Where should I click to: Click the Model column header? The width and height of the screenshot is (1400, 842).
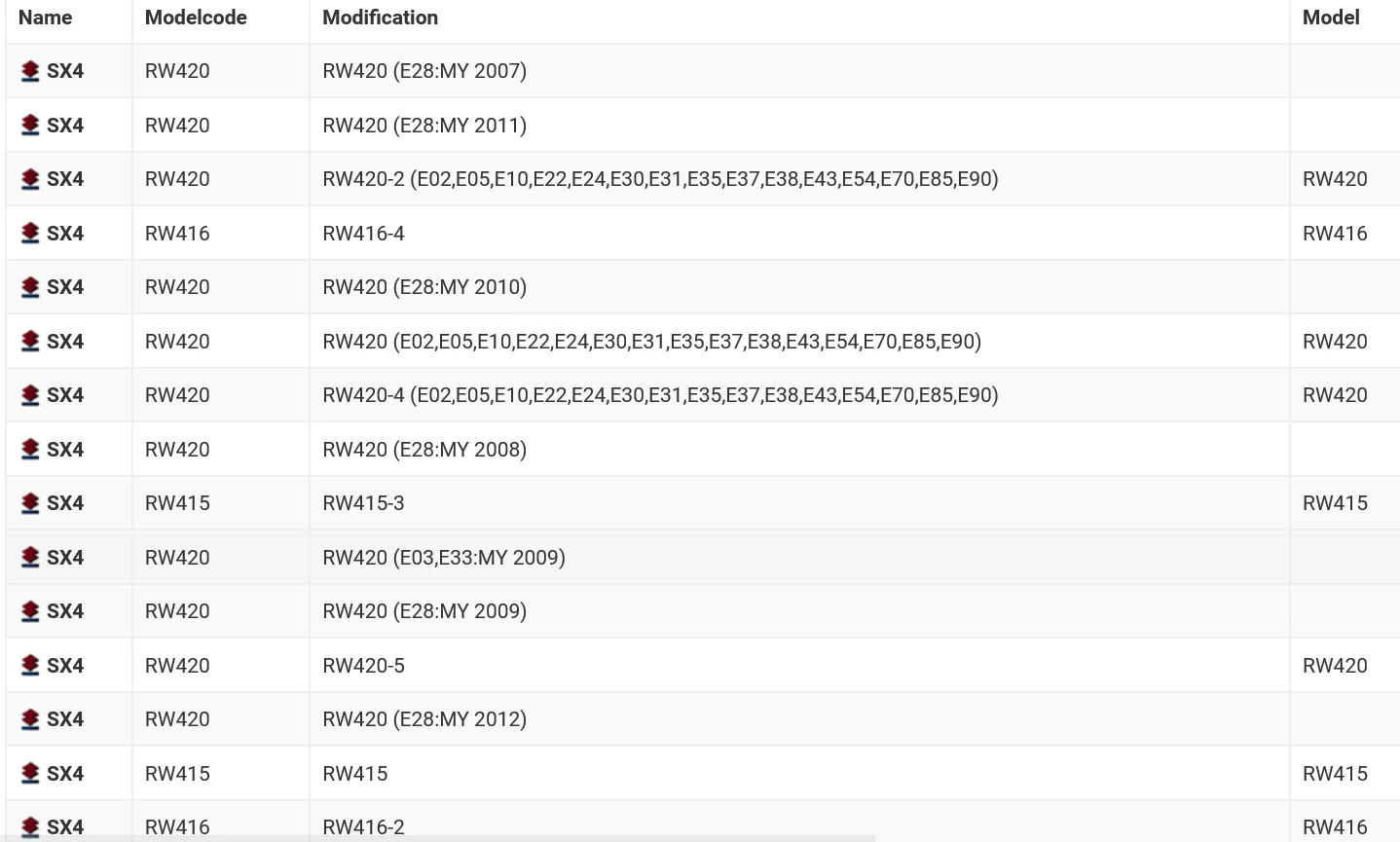coord(1331,18)
